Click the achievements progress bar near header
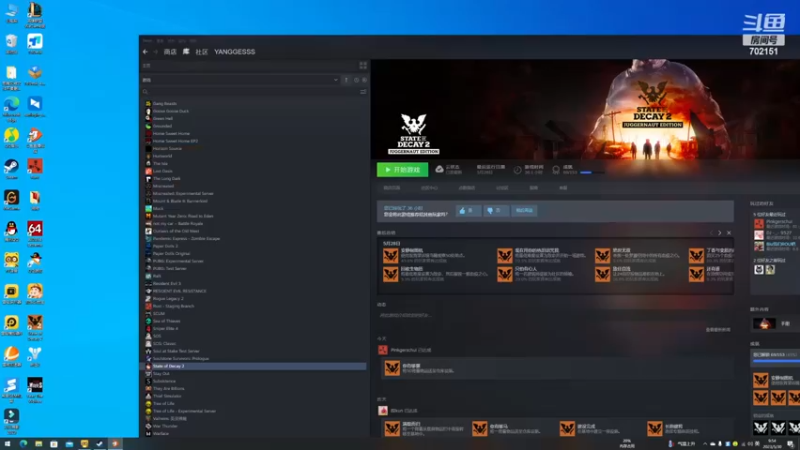The image size is (800, 450). [592, 172]
